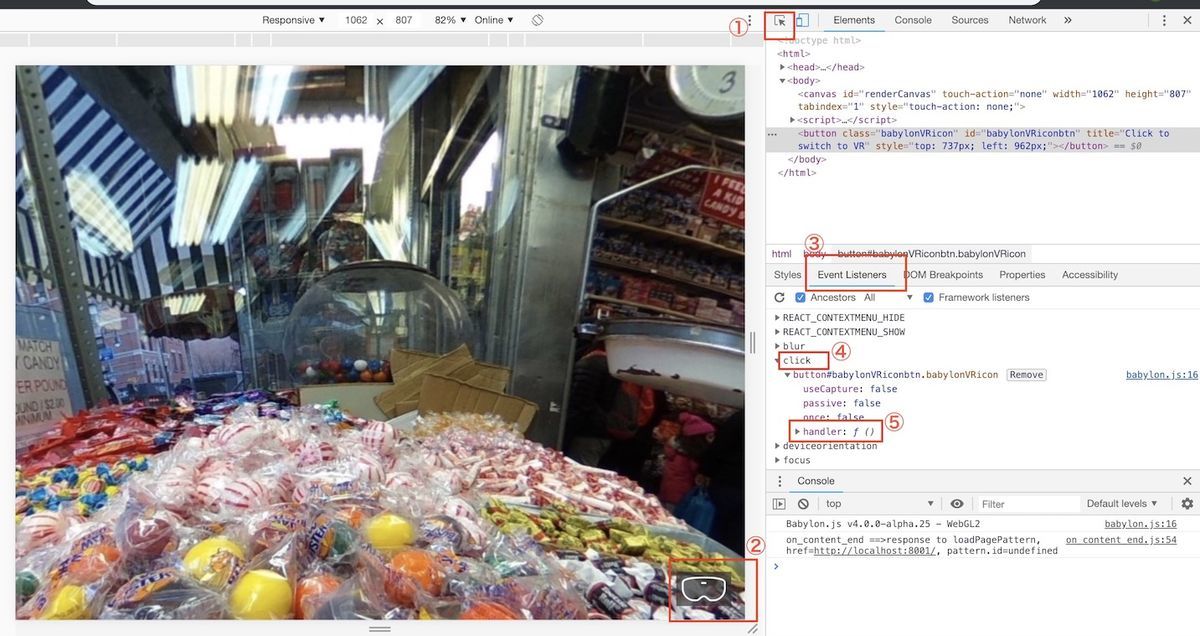
Task: Open the Accessibility tab
Action: 1090,275
